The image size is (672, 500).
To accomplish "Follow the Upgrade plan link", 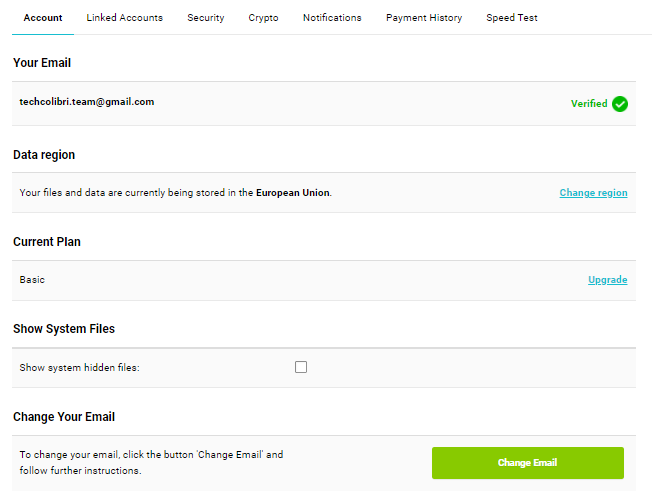I will (x=608, y=280).
